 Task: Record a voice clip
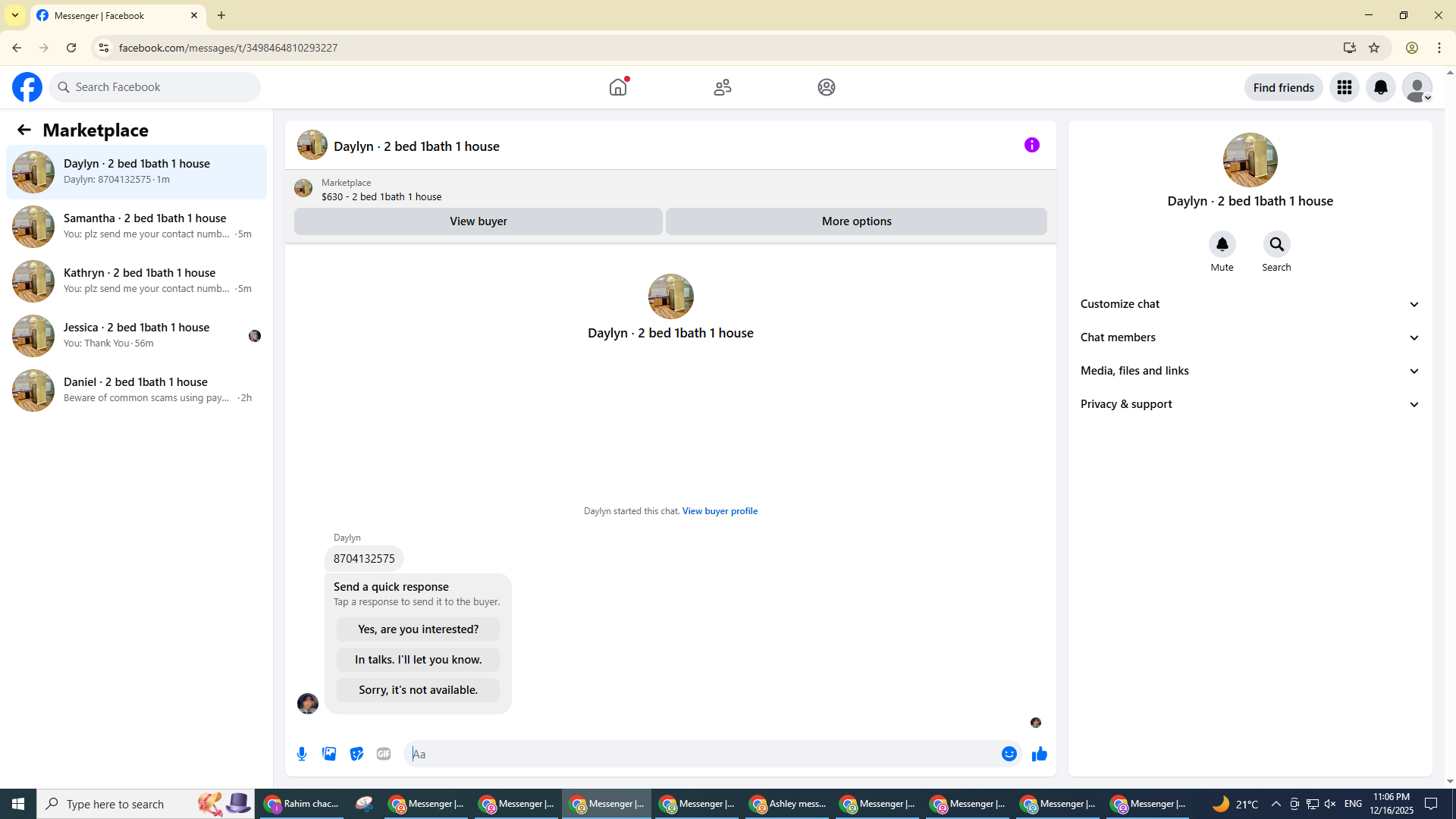[x=302, y=754]
